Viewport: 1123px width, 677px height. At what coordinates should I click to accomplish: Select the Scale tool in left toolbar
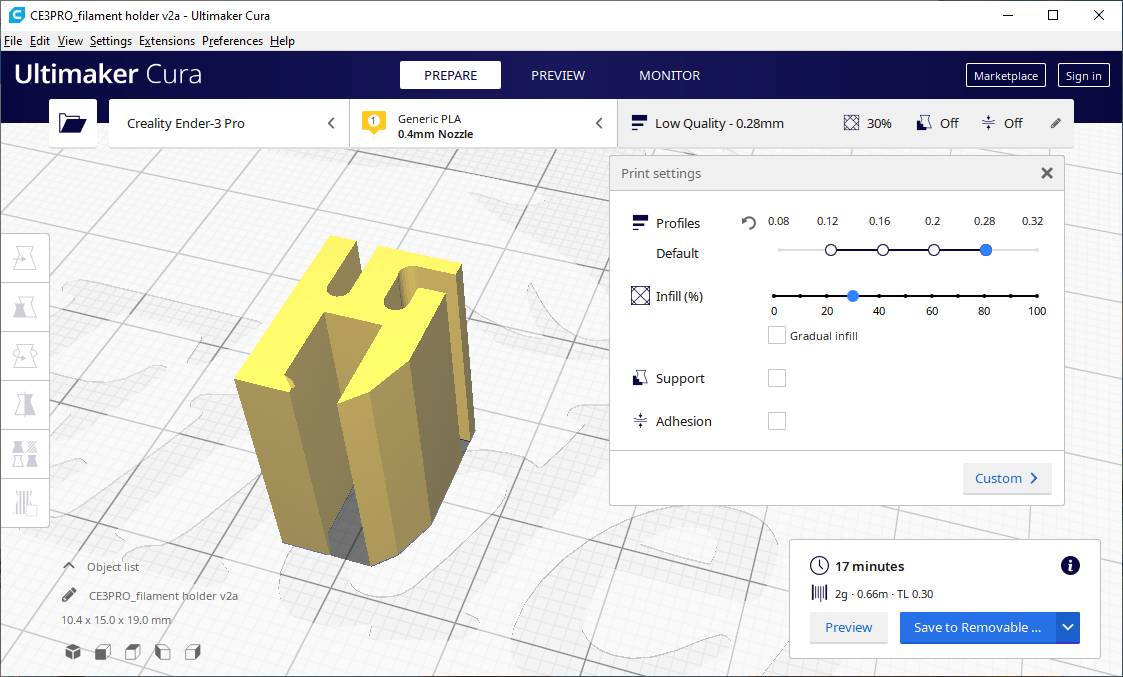(x=25, y=307)
